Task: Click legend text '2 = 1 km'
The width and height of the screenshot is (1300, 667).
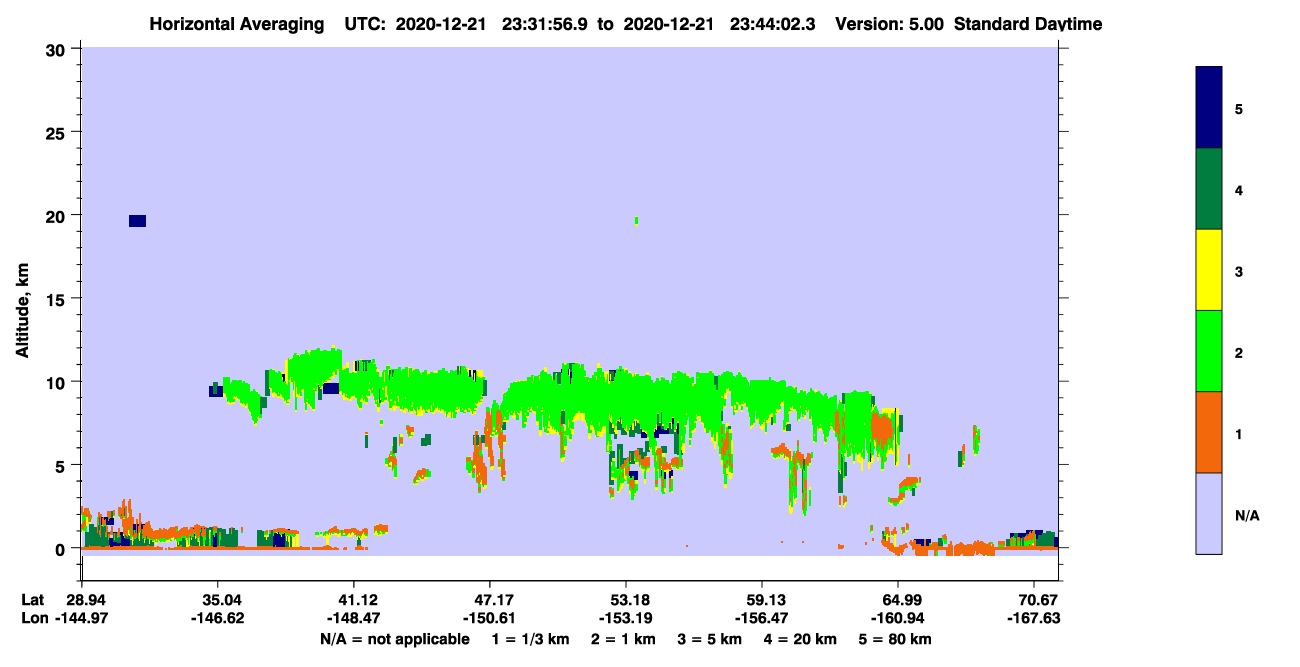Action: (x=623, y=639)
